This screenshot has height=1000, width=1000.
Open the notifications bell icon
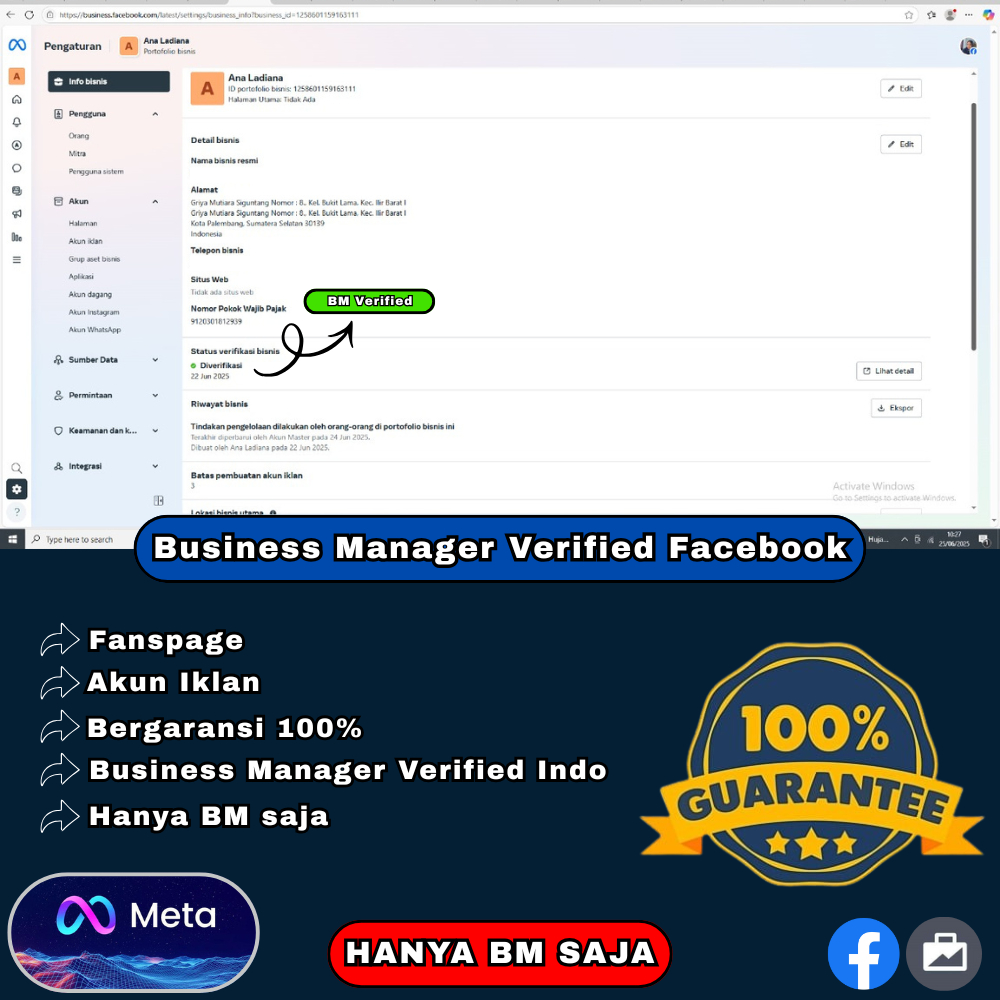[15, 122]
